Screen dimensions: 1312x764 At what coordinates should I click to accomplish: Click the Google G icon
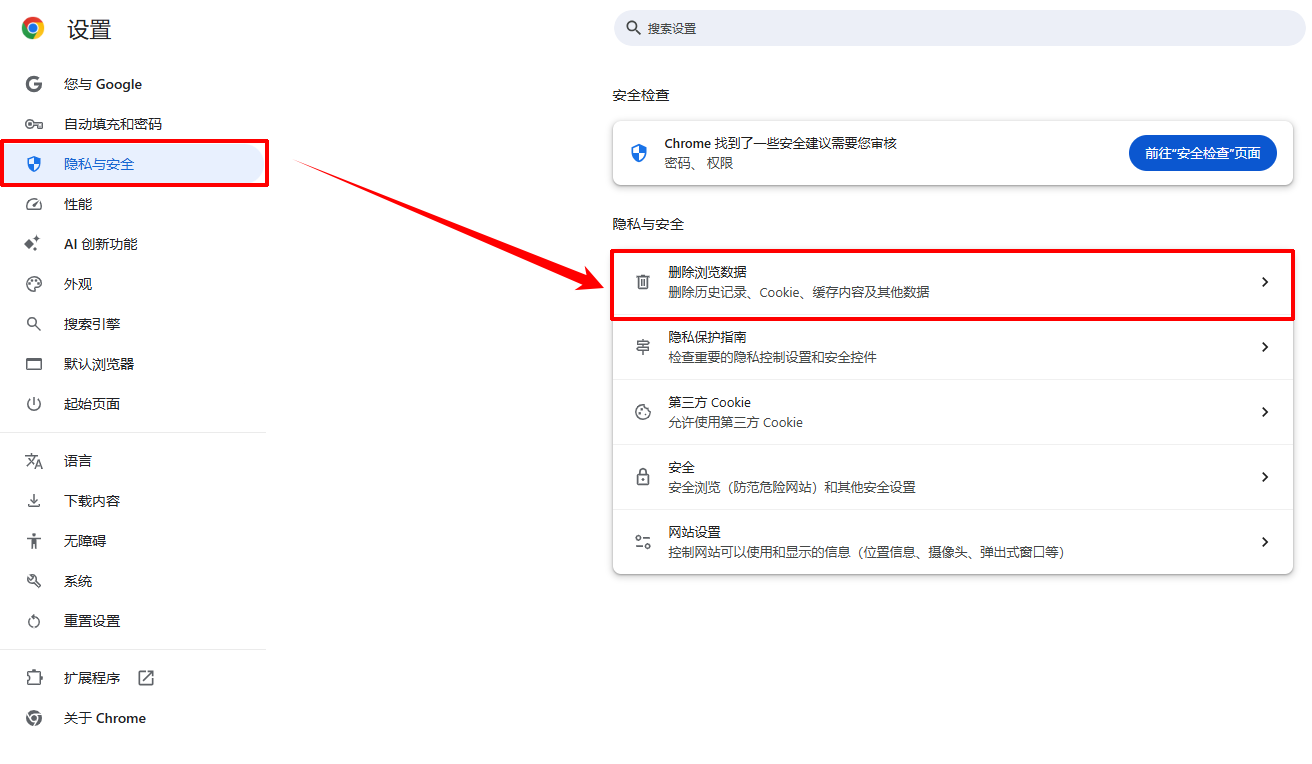click(34, 84)
